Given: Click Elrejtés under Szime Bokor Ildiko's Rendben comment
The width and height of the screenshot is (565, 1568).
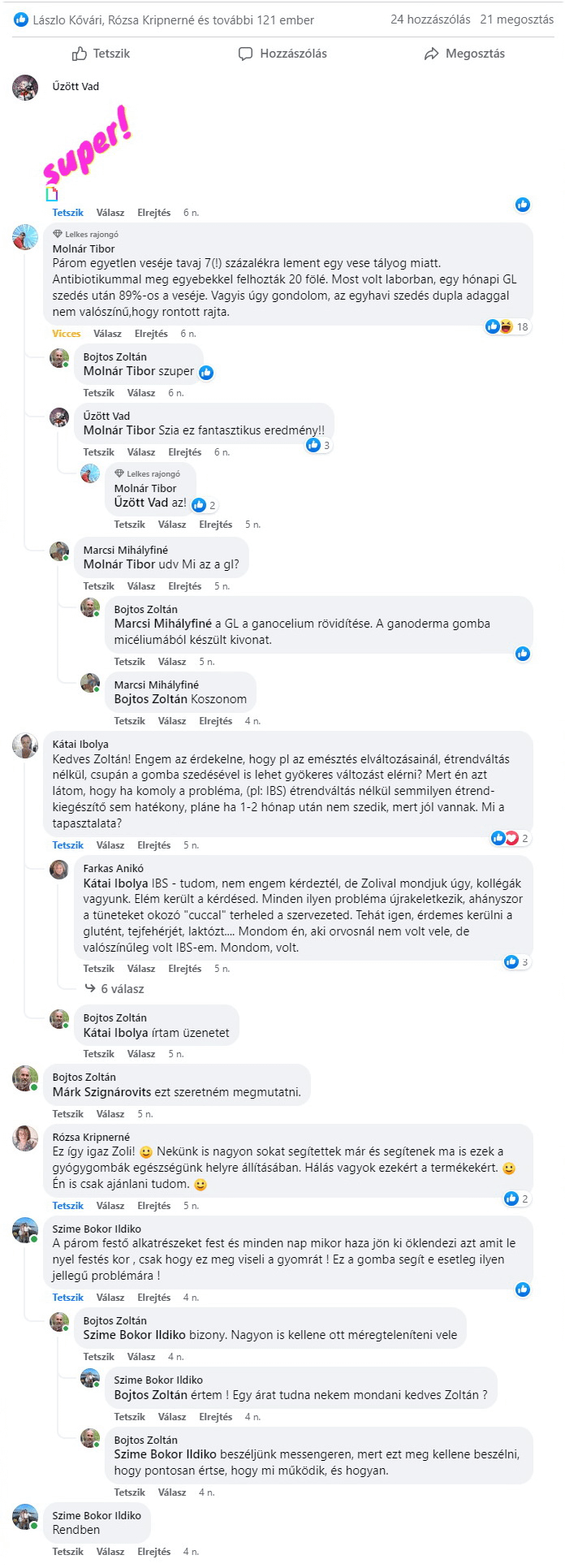Looking at the screenshot, I should tap(154, 1552).
